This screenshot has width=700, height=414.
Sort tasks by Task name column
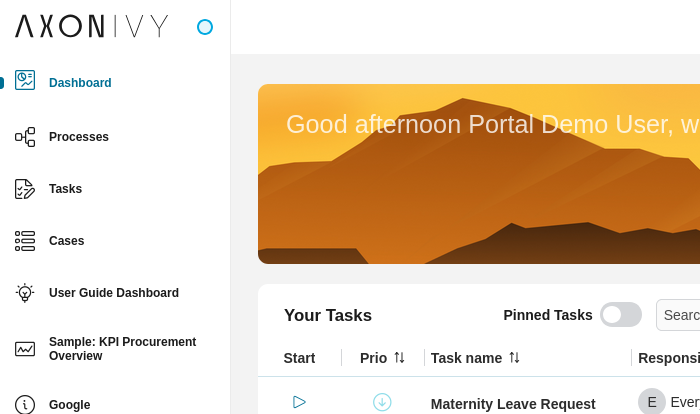tap(514, 358)
